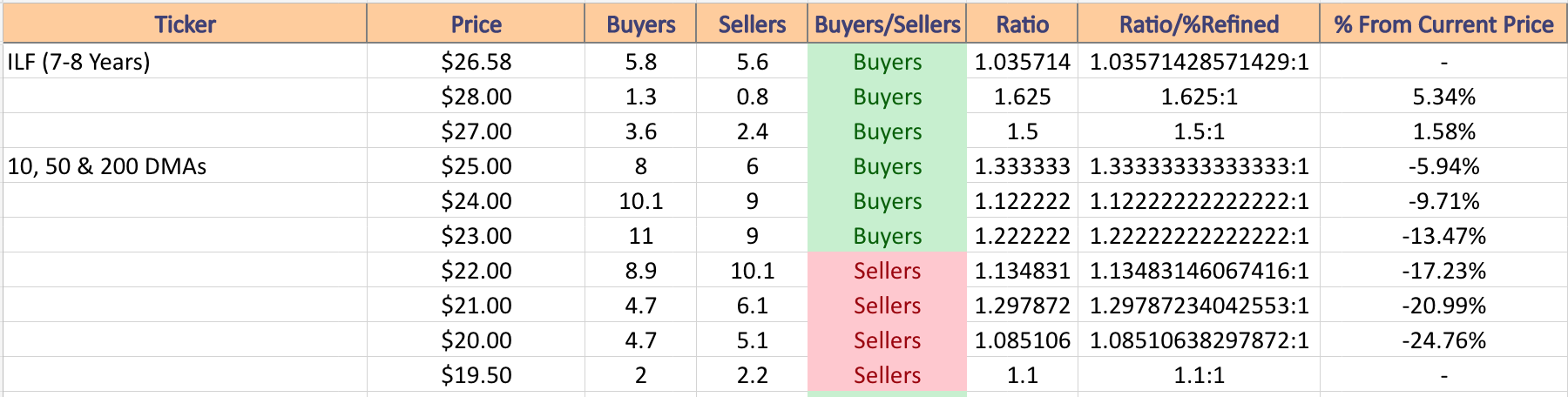
Task: Select the Ratio column header
Action: tap(1022, 24)
